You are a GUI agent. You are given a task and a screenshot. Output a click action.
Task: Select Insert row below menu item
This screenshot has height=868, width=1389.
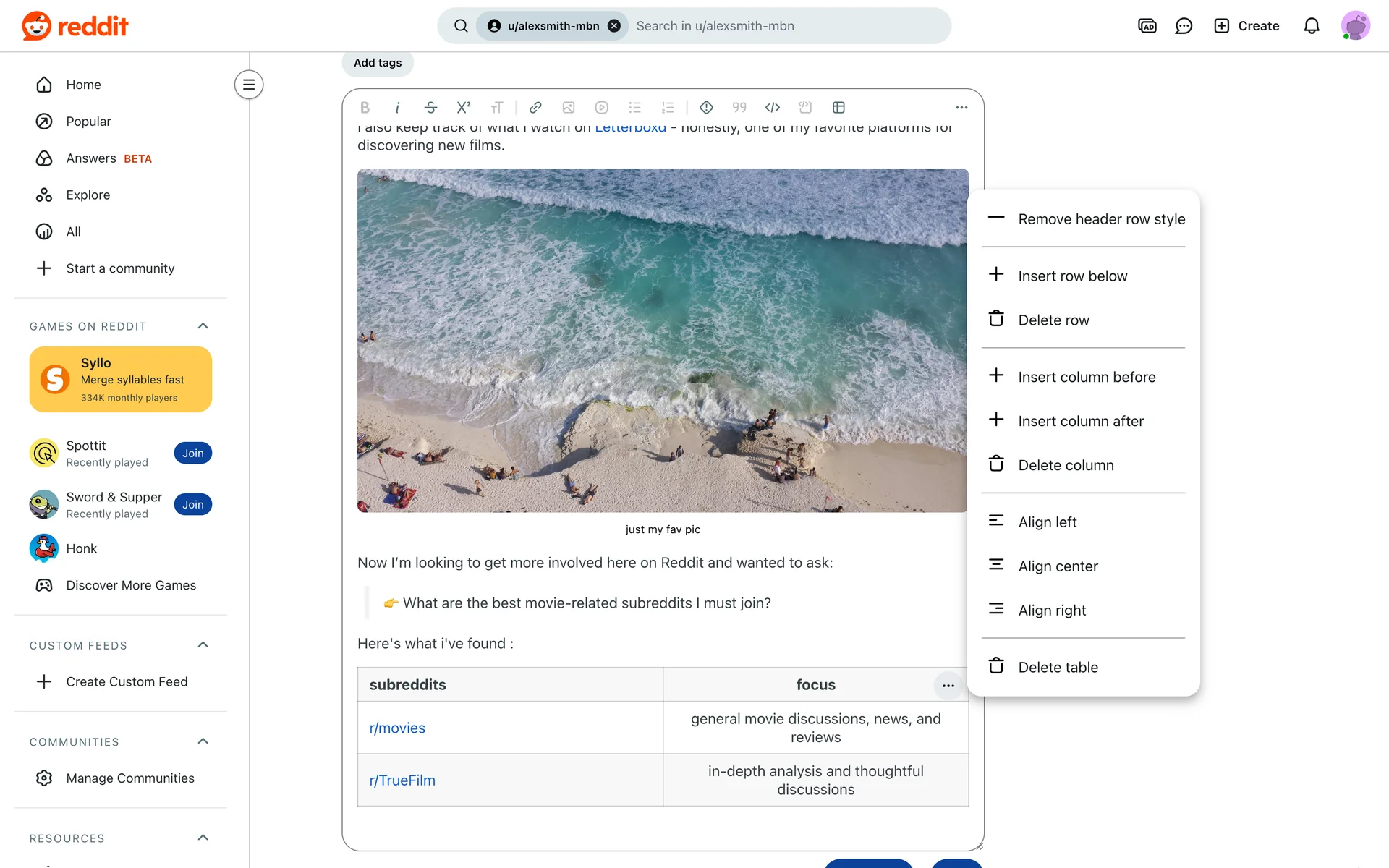tap(1071, 276)
